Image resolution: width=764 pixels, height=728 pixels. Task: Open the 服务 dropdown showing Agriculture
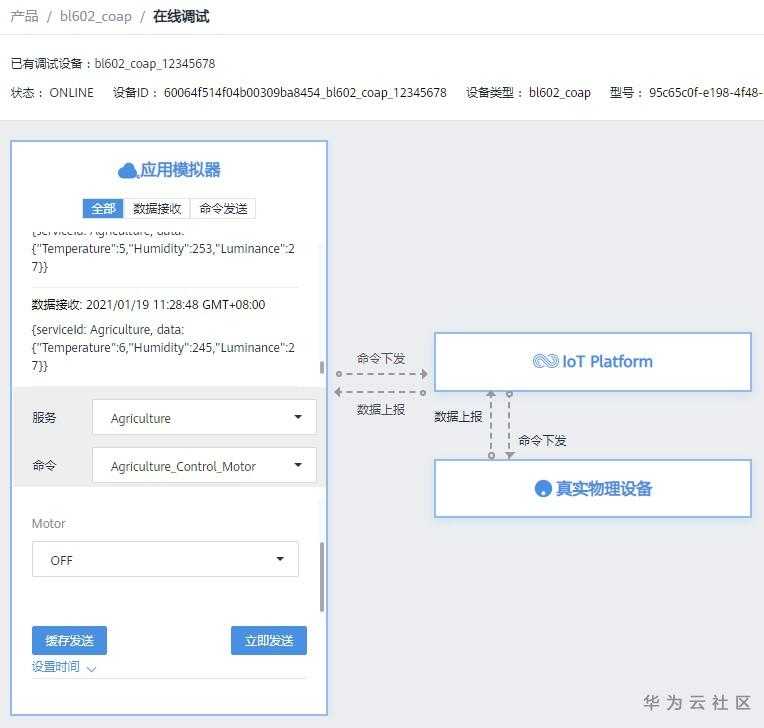[204, 417]
